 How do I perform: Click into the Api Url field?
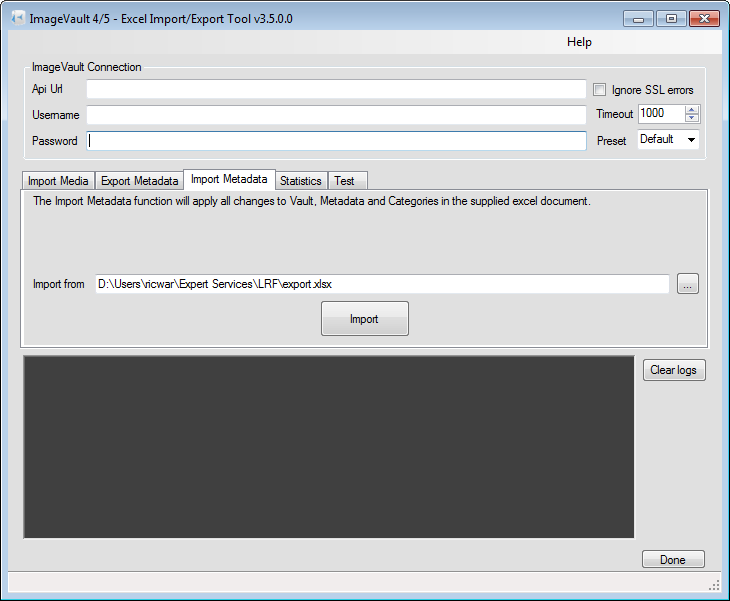pos(336,89)
